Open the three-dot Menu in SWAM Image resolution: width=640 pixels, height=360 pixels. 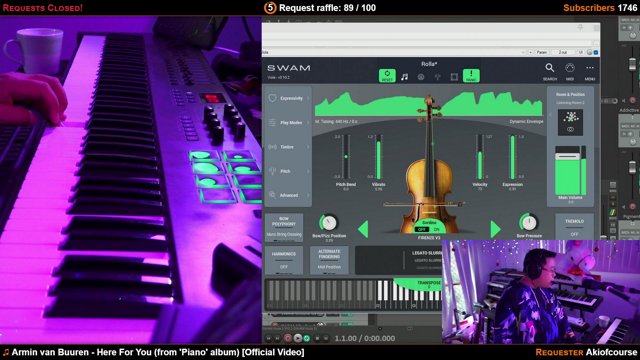pos(590,68)
